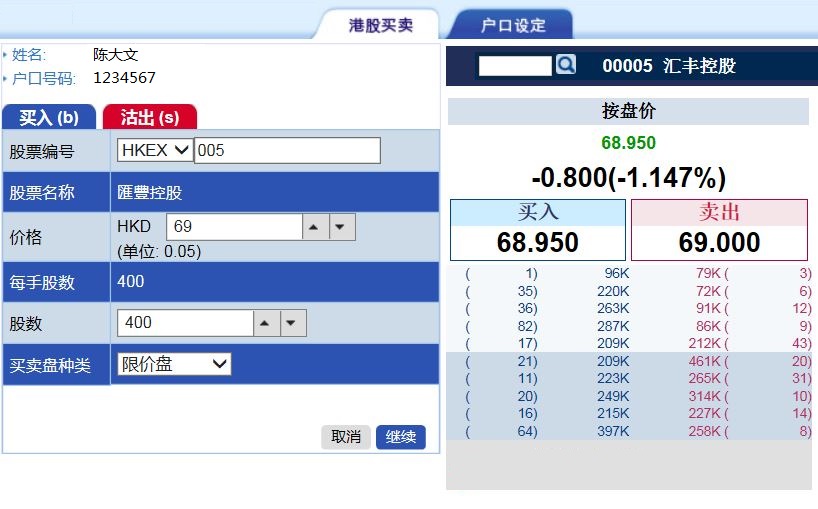
Task: Switch to the 港股买卖 tab
Action: [x=380, y=25]
